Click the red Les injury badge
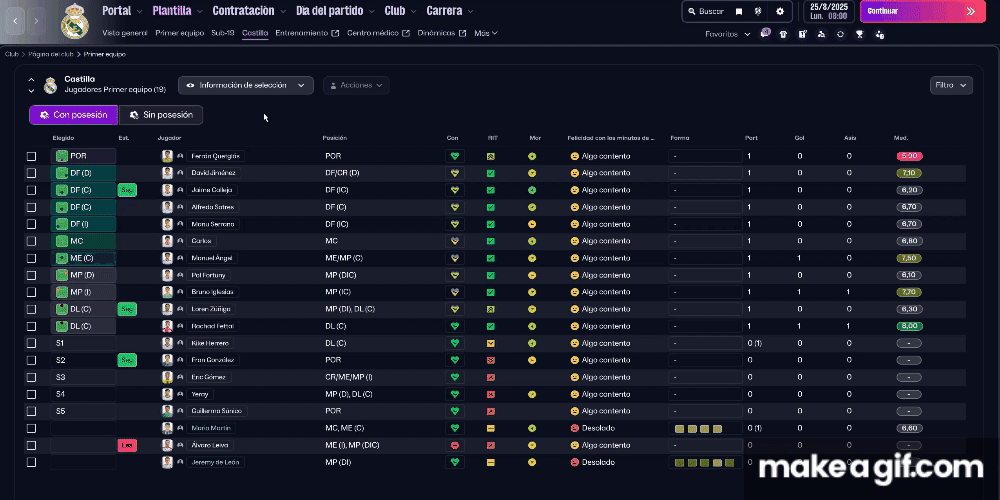The width and height of the screenshot is (1000, 500). (127, 445)
